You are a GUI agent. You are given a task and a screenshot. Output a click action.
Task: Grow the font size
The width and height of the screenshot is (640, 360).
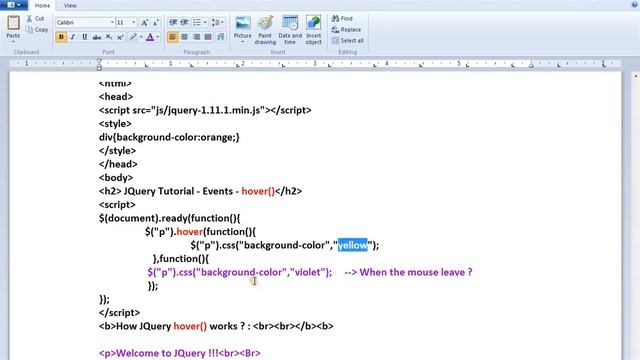(x=144, y=23)
